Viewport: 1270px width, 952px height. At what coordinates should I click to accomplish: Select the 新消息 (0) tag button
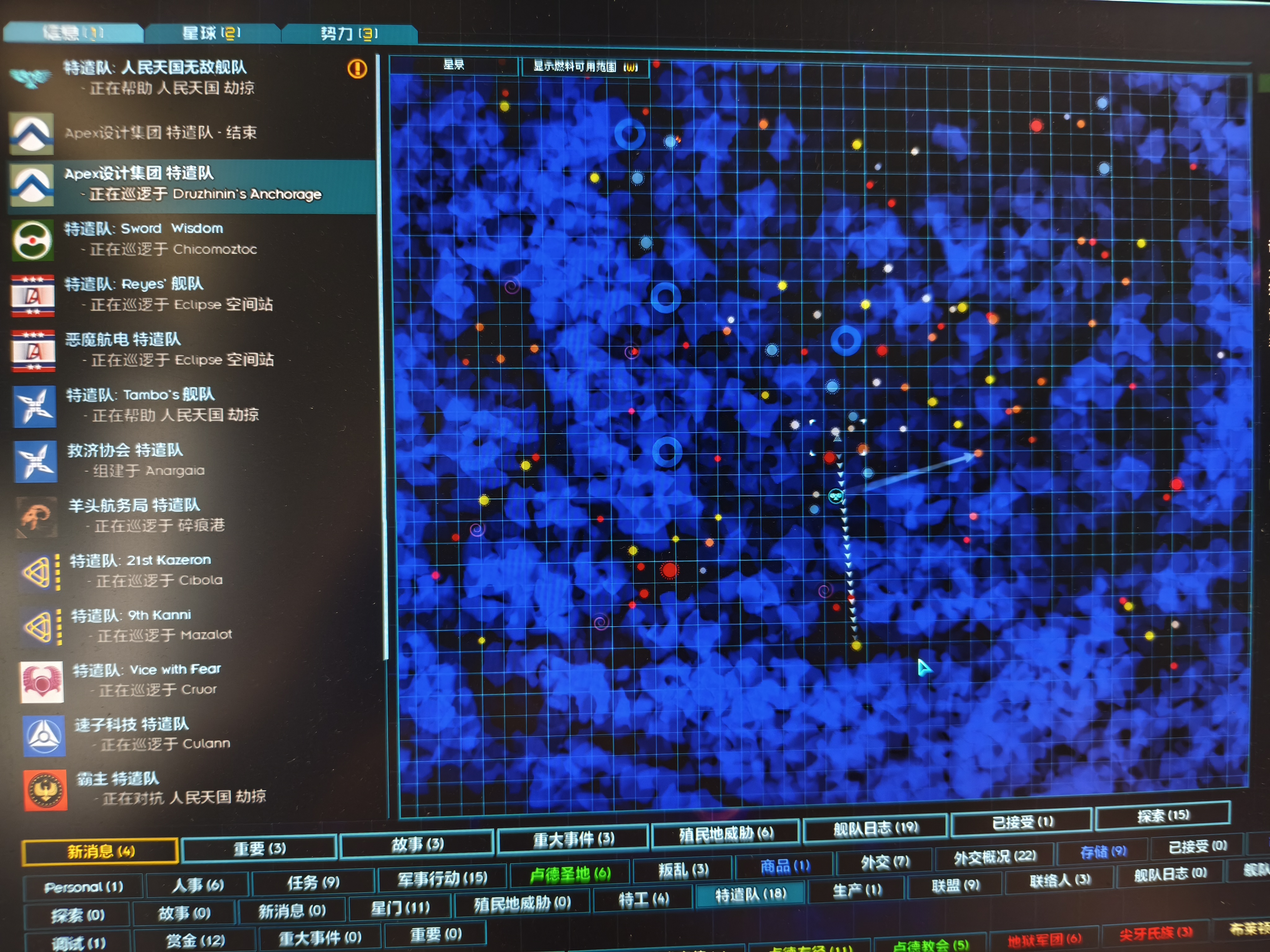click(292, 911)
